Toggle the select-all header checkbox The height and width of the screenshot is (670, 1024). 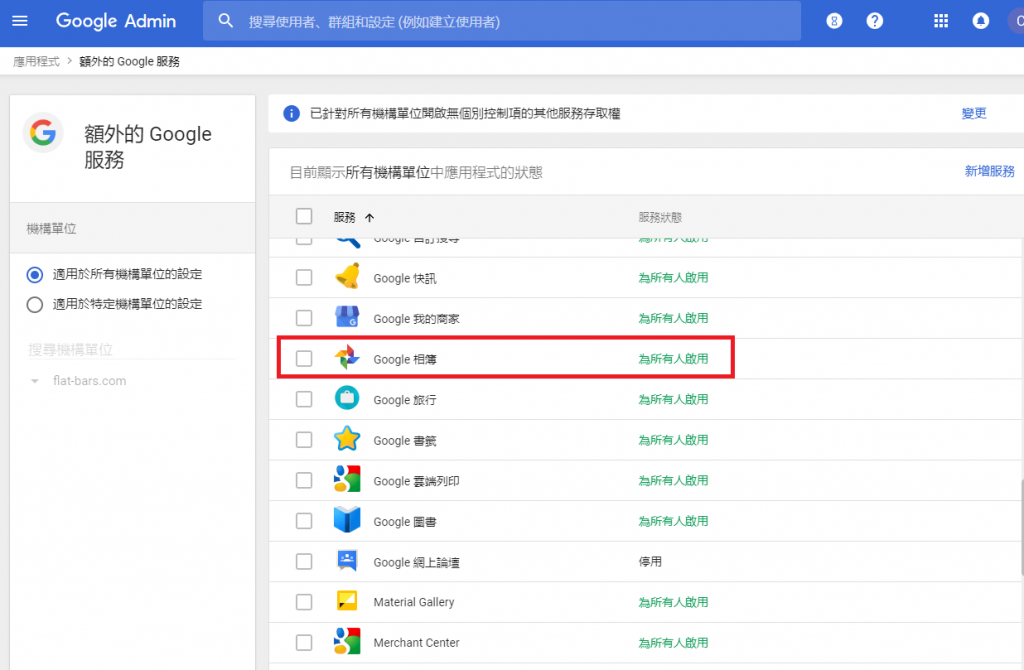(304, 216)
